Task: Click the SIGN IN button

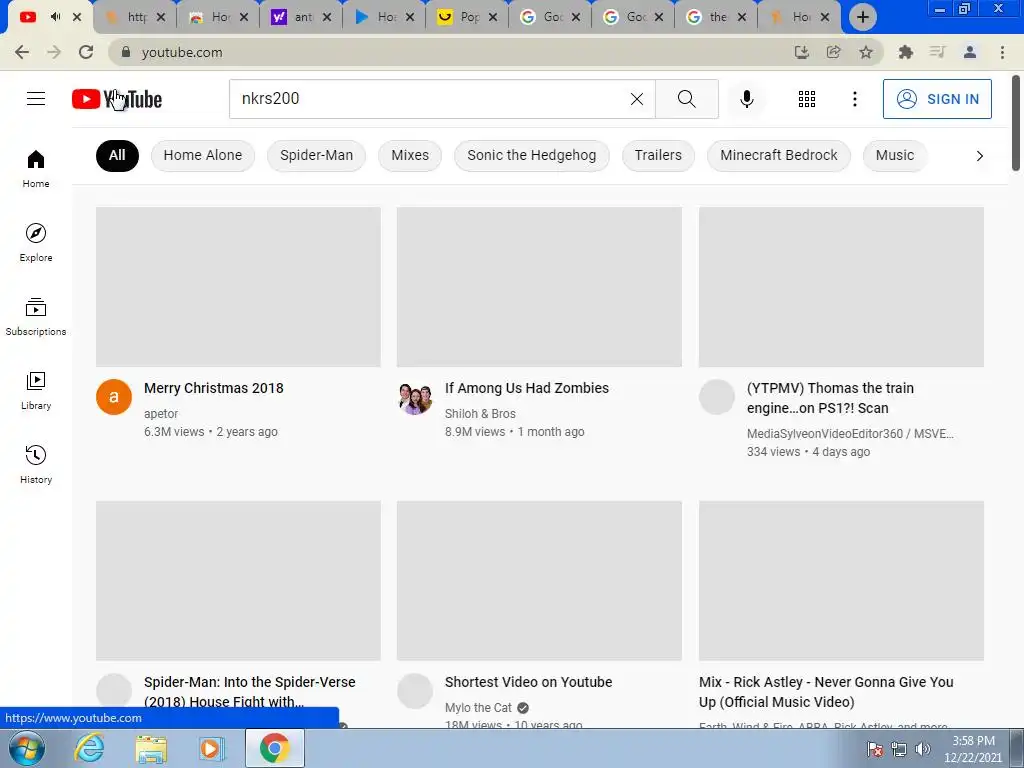Action: (937, 99)
